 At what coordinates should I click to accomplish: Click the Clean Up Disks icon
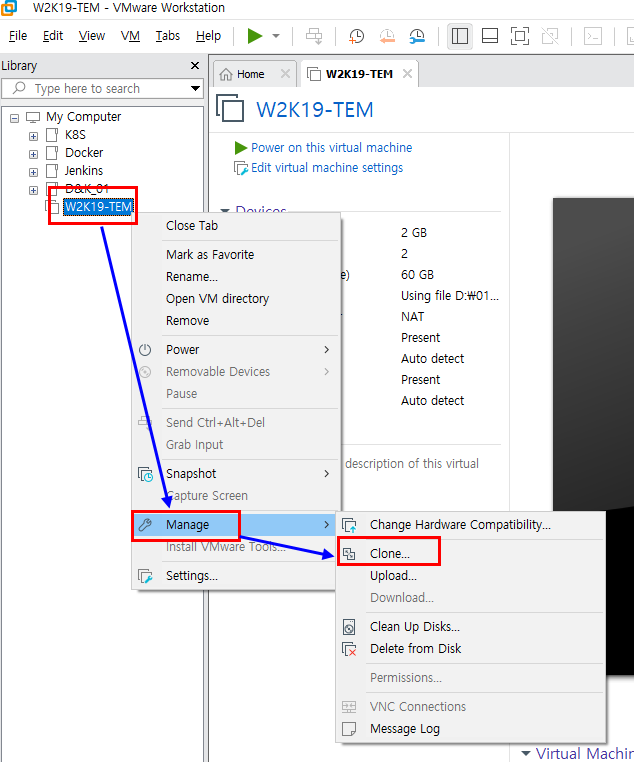click(x=349, y=627)
